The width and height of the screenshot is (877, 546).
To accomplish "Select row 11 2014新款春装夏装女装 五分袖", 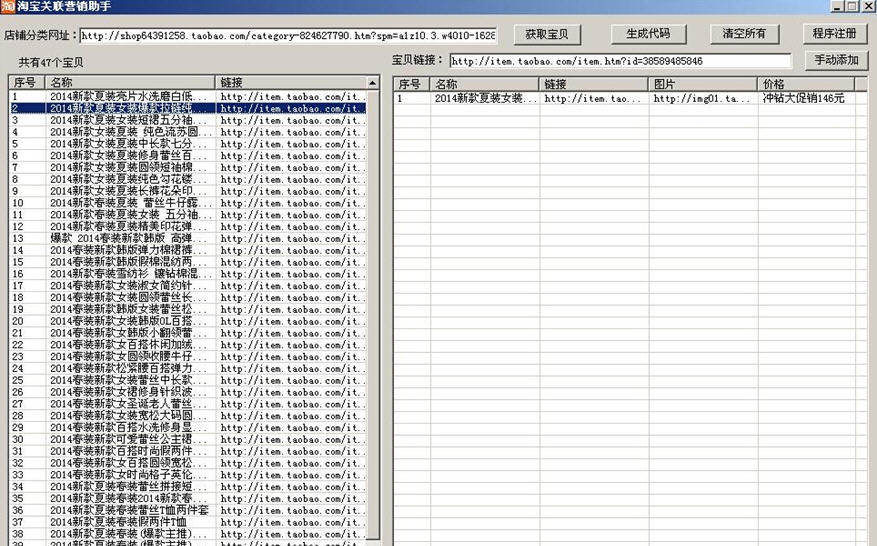I will point(188,215).
